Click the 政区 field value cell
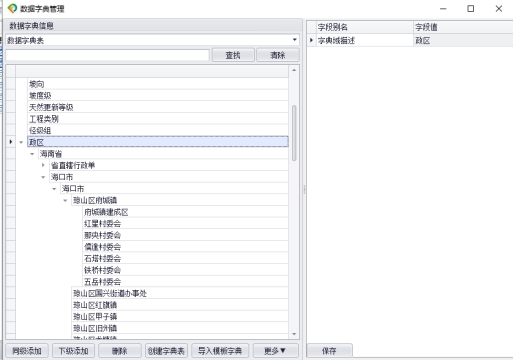 coord(463,41)
